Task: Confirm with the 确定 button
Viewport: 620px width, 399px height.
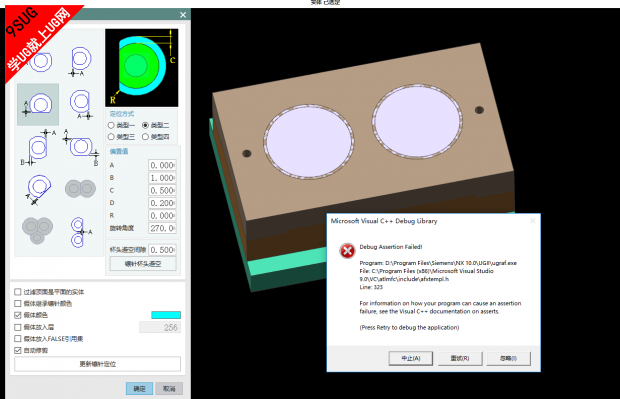Action: click(x=139, y=389)
